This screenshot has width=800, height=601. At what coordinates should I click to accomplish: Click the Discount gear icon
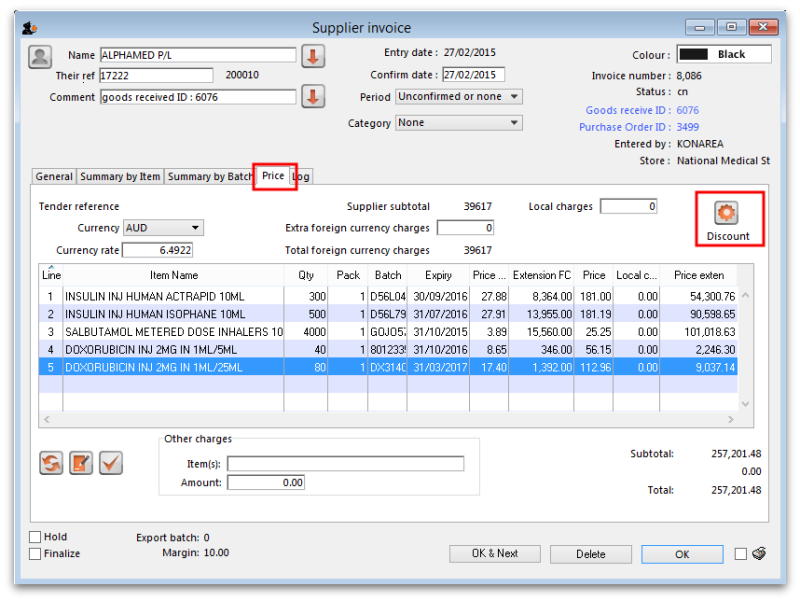point(727,212)
